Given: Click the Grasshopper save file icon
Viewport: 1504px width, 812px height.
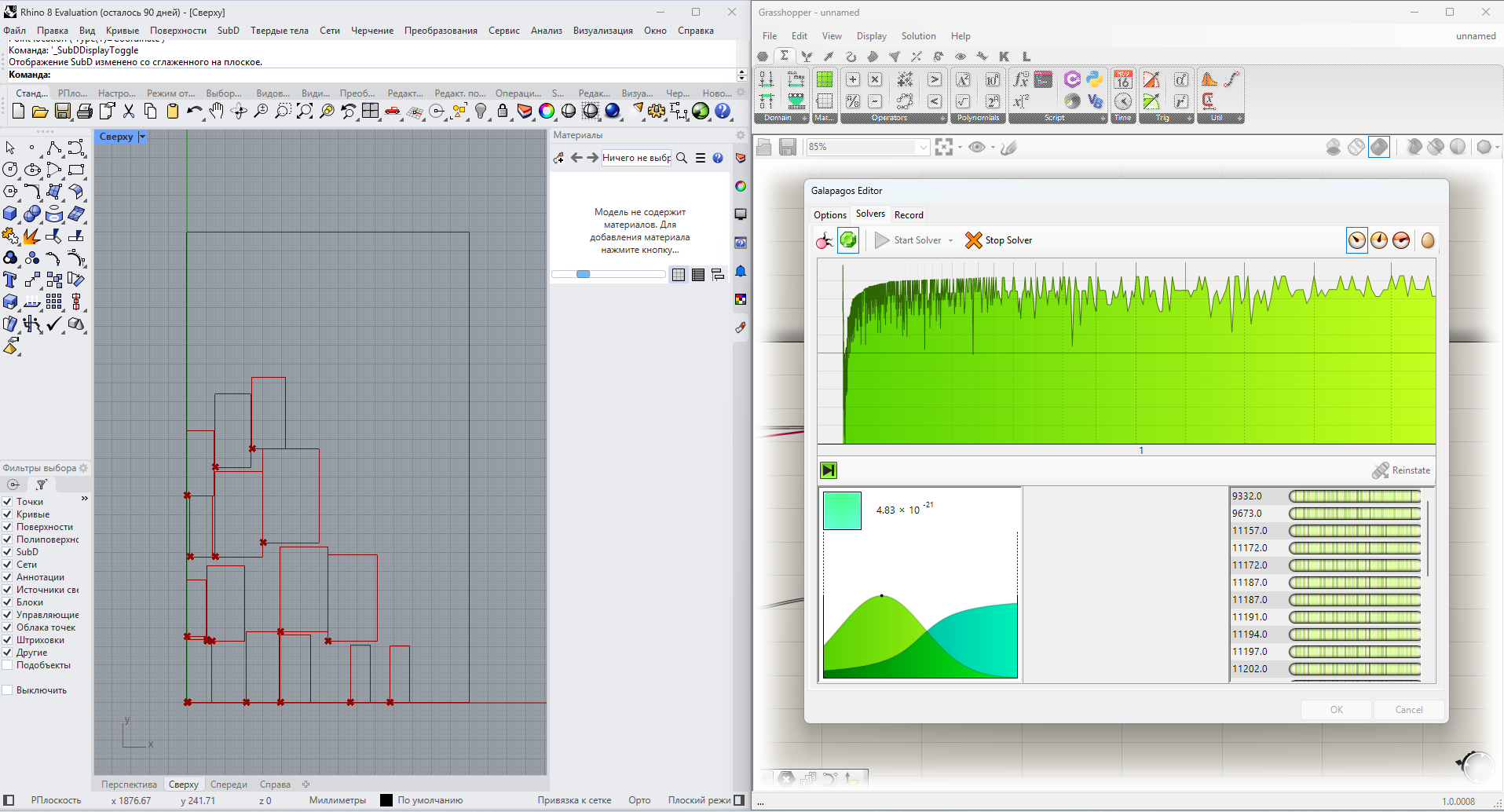Looking at the screenshot, I should pos(787,147).
